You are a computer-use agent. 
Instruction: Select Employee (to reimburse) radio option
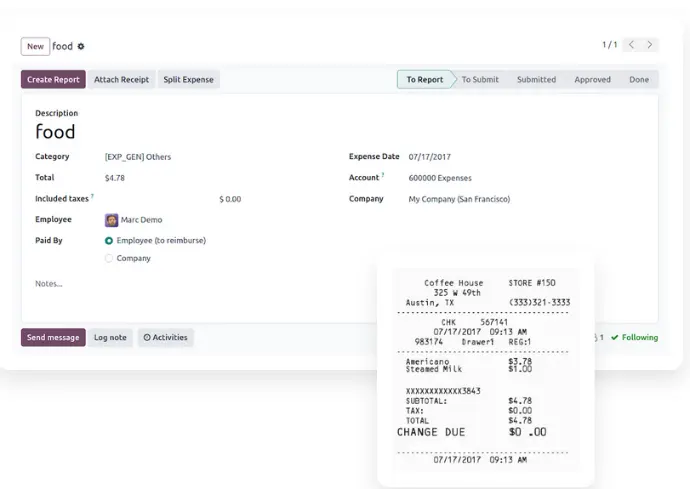click(x=109, y=241)
